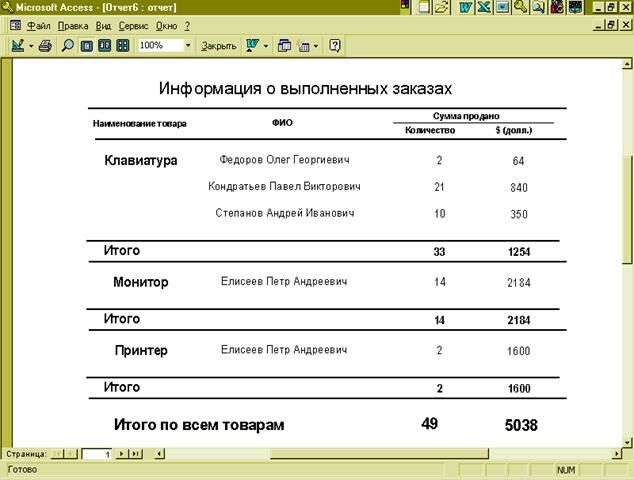Screen dimensions: 634x480
Task: Click the magnifier-document shortcut bar icon
Action: [538, 7]
